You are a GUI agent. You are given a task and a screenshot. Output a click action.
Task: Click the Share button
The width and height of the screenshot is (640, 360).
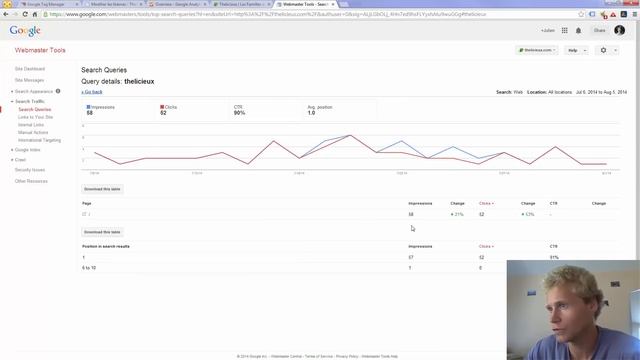pyautogui.click(x=600, y=30)
